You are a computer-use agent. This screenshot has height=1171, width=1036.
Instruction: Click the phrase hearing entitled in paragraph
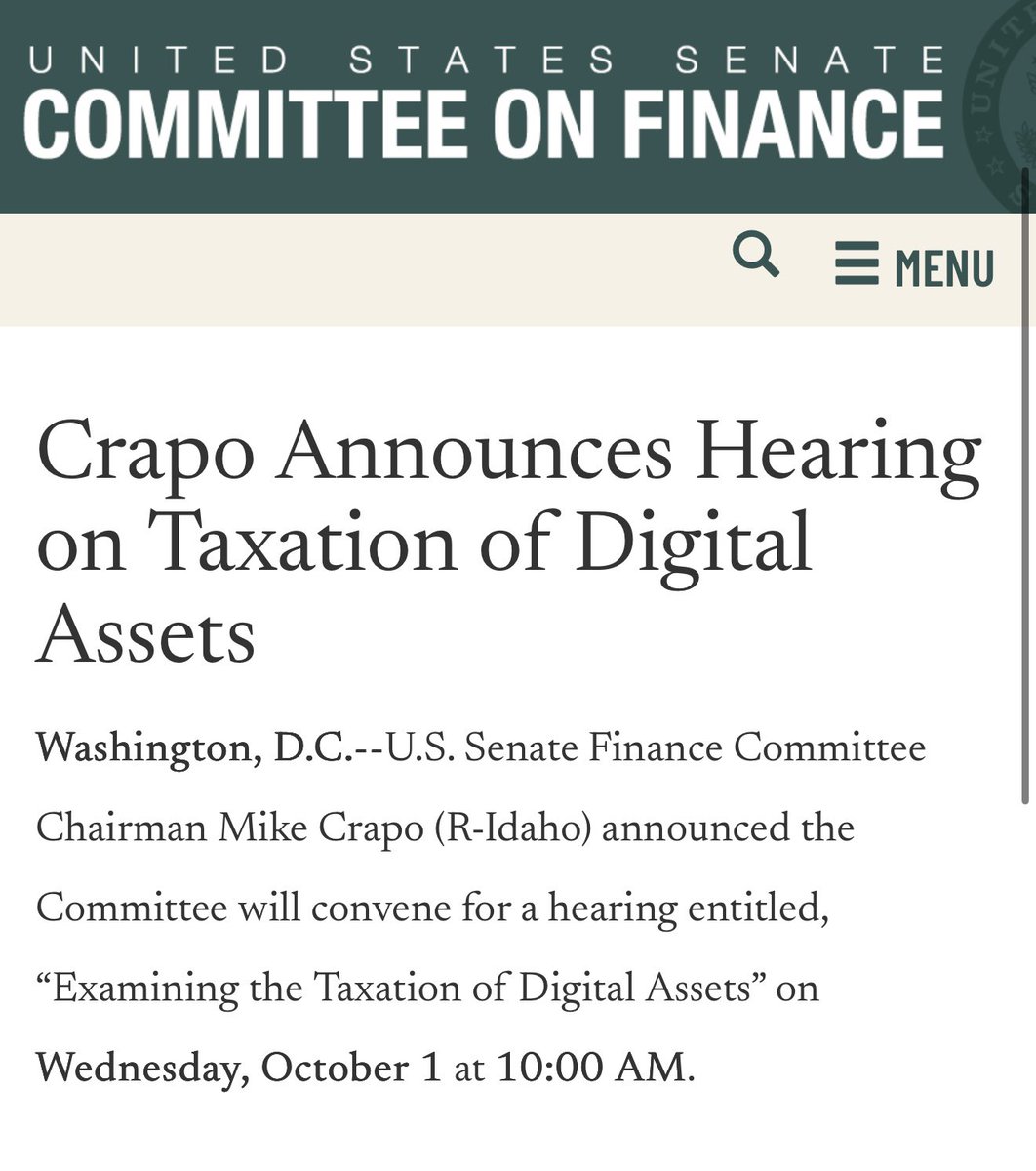[x=689, y=909]
